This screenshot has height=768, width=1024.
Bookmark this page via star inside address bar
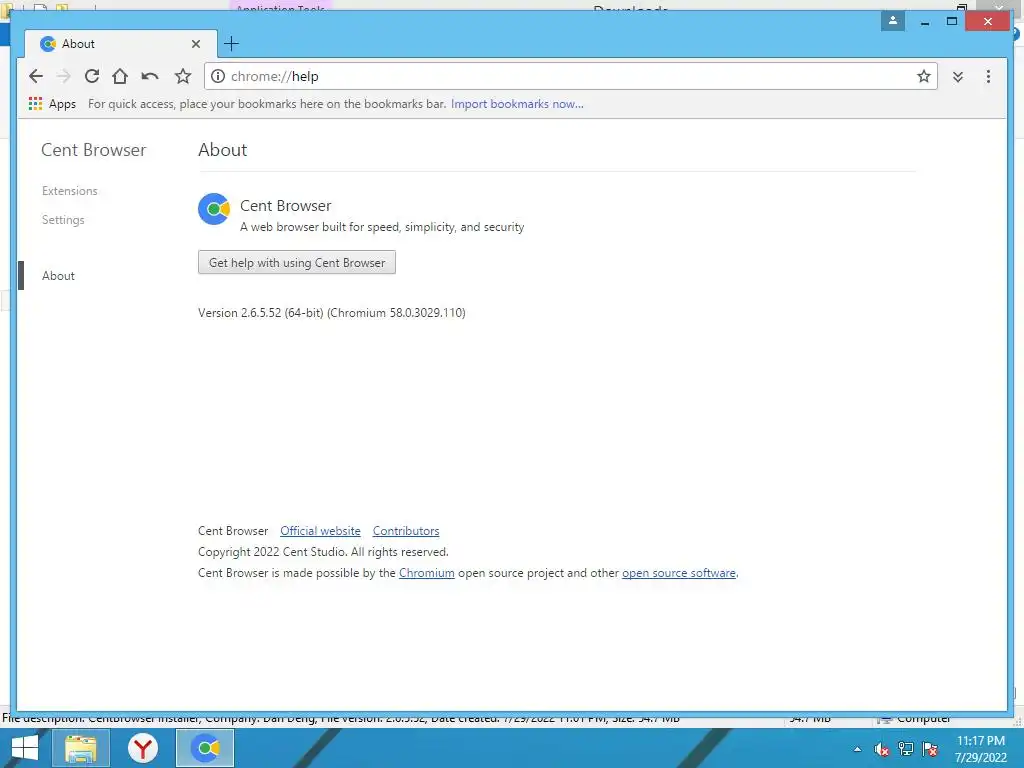(923, 76)
